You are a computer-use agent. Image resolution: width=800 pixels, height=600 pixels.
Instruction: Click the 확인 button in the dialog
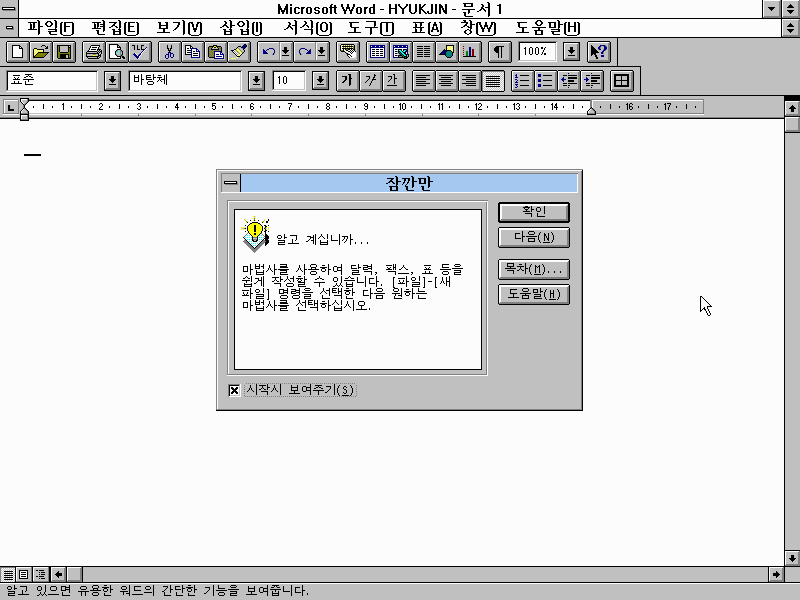coord(534,212)
